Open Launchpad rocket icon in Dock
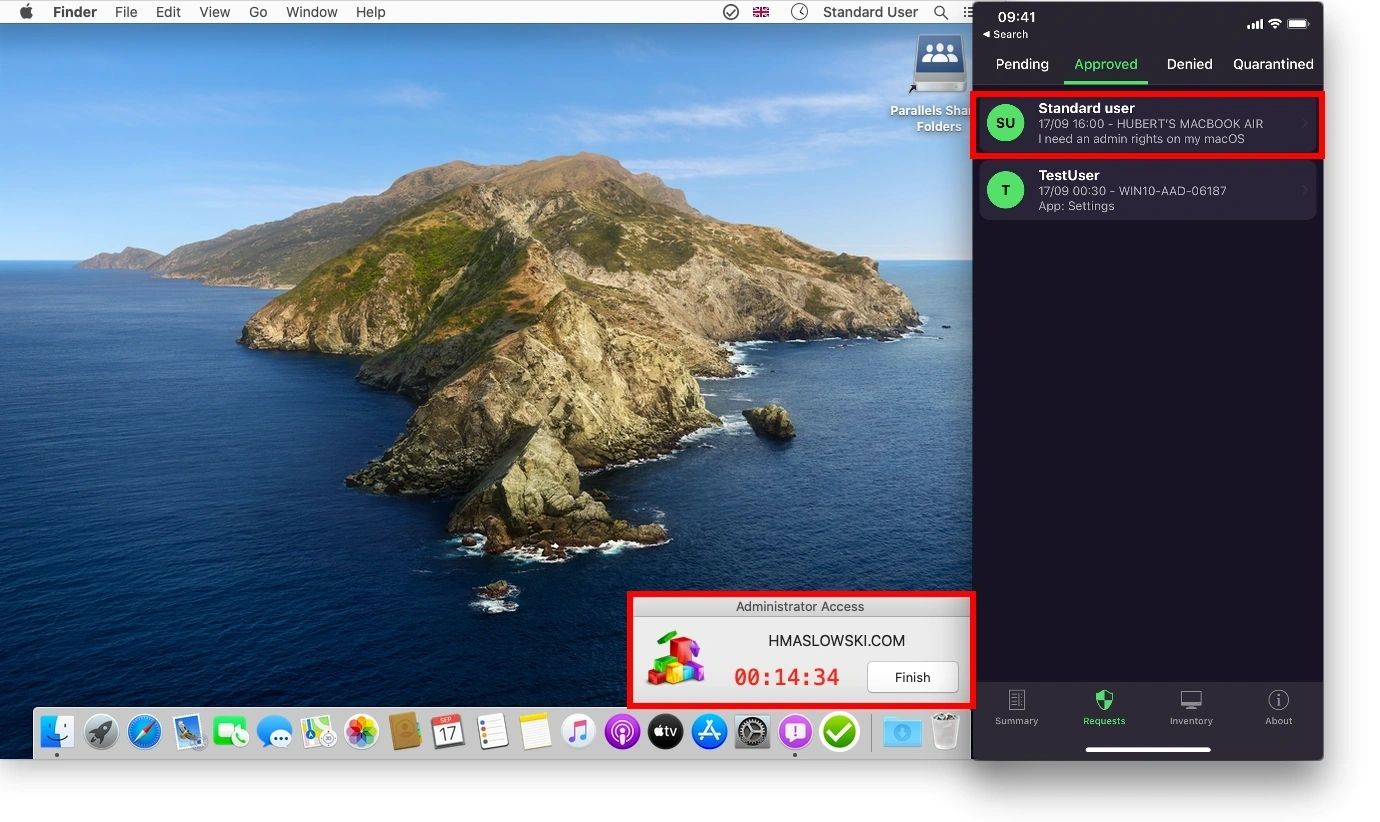This screenshot has height=822, width=1380. click(x=101, y=733)
